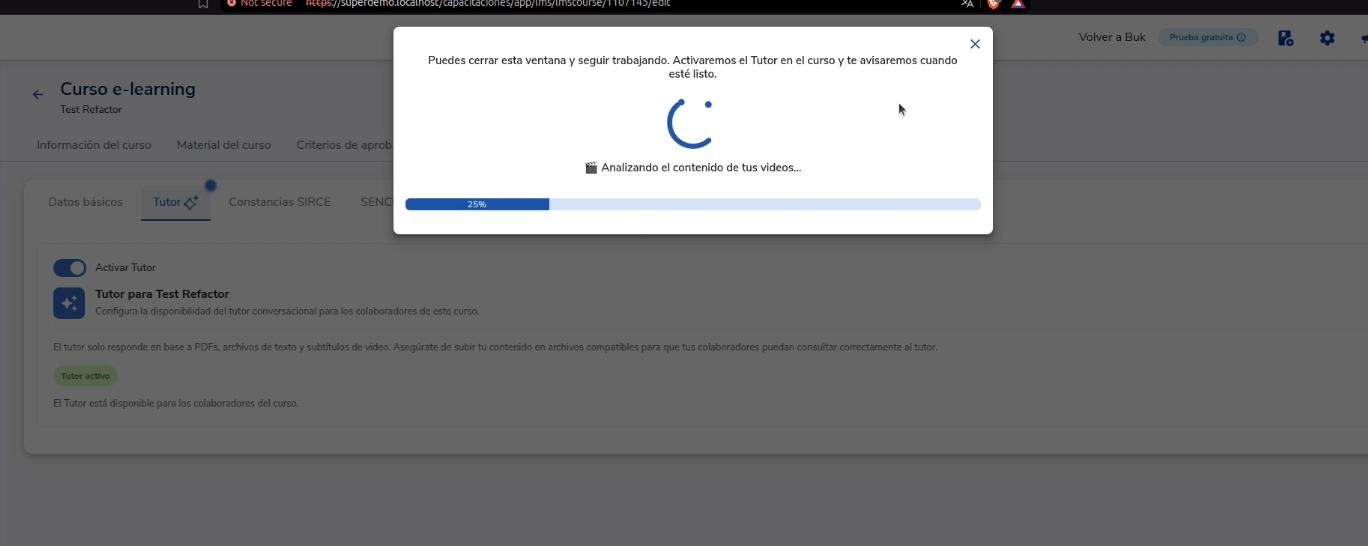Click the info icon in Prueba gratuita badge
This screenshot has height=546, width=1368.
(1241, 38)
